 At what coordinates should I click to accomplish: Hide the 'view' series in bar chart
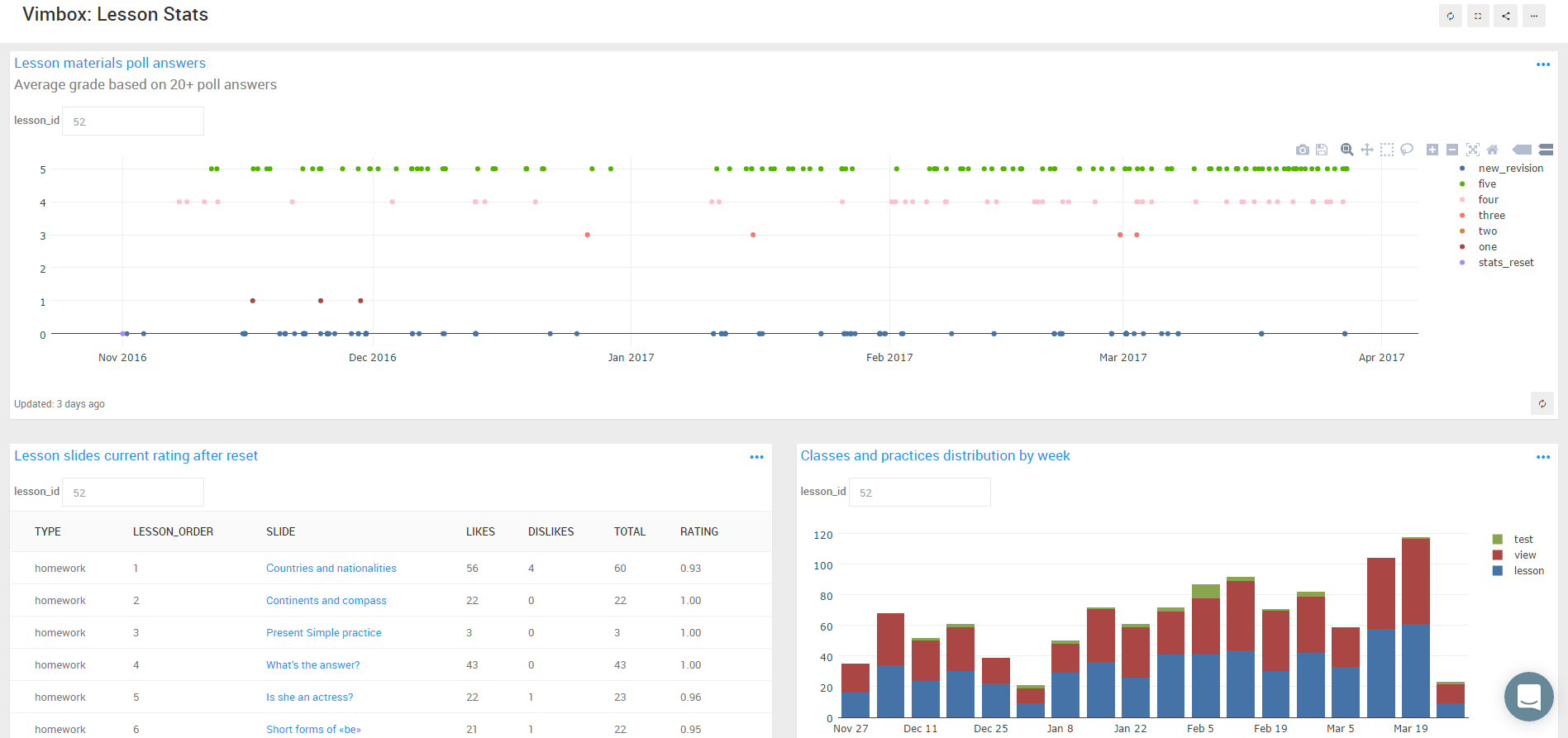1524,555
